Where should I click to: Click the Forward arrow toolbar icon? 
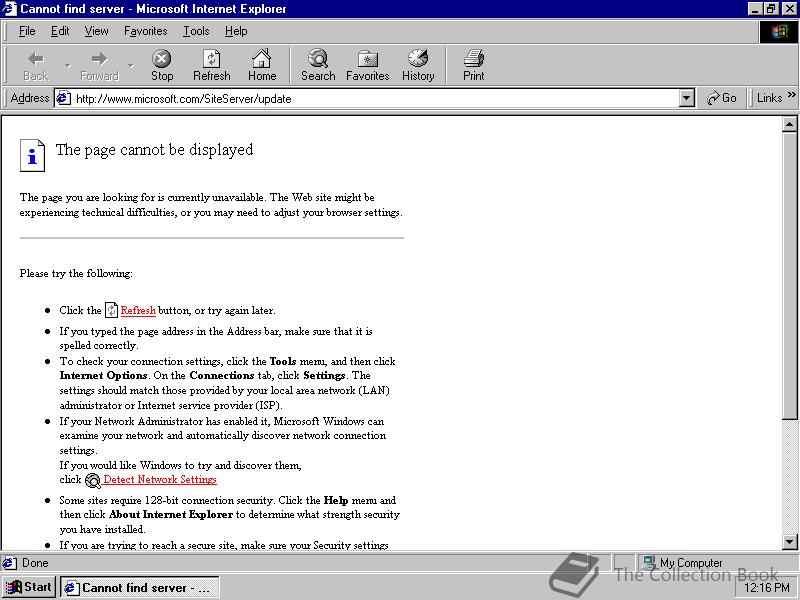[99, 59]
